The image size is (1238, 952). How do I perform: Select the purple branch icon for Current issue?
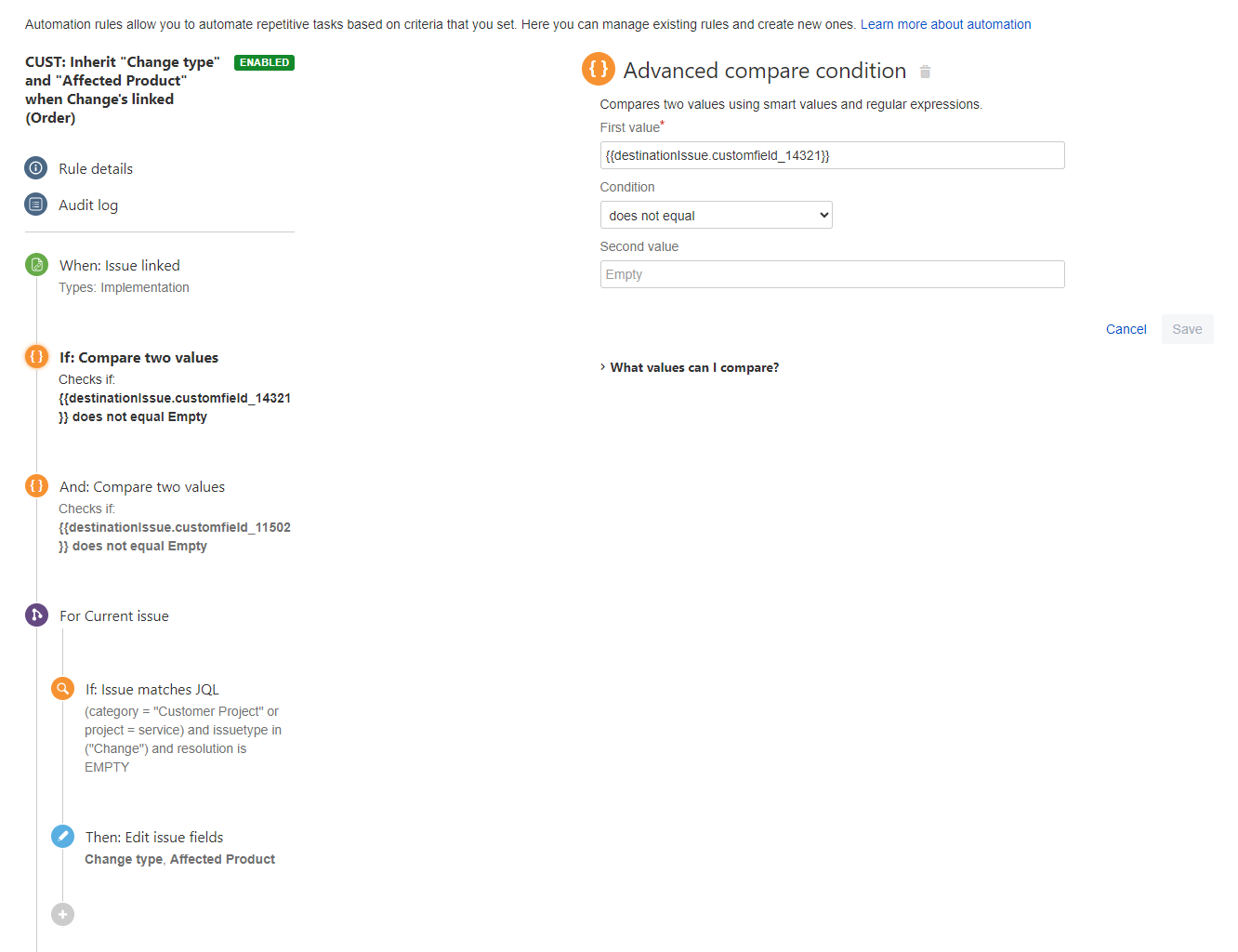tap(35, 615)
